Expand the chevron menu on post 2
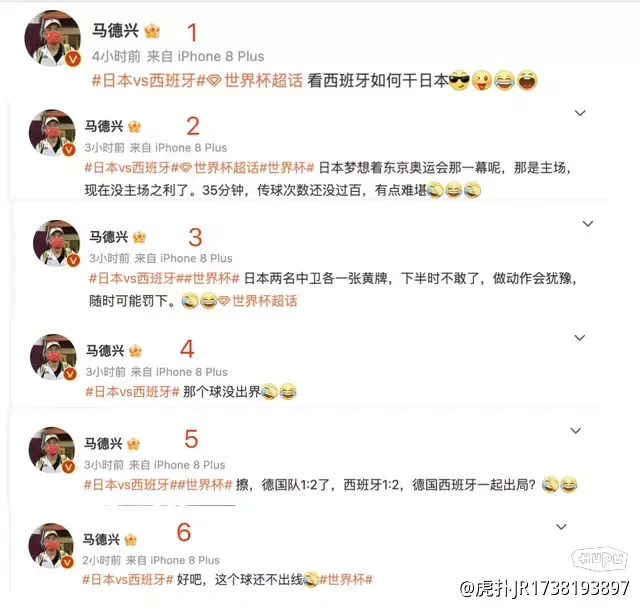Screen dimensions: 640x610 click(x=580, y=113)
